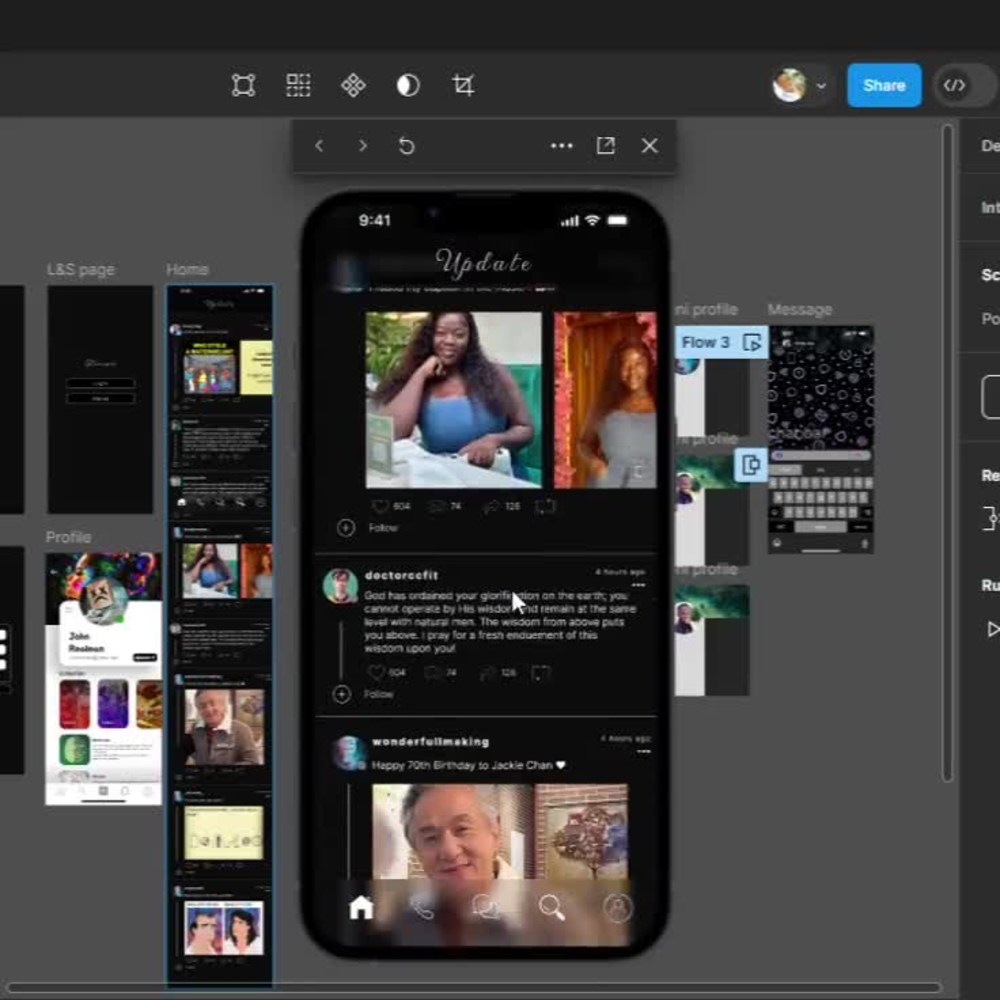
Task: Open three-dot menu on wonderfullmaking post
Action: (x=643, y=752)
